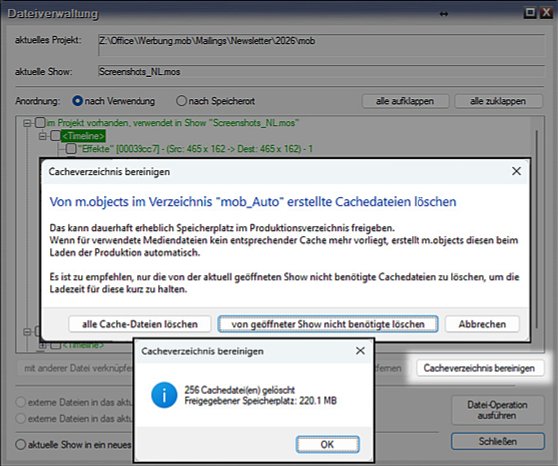Close the large Cacheverzeichnis bereinigen dialog
This screenshot has width=558, height=466.
[516, 171]
